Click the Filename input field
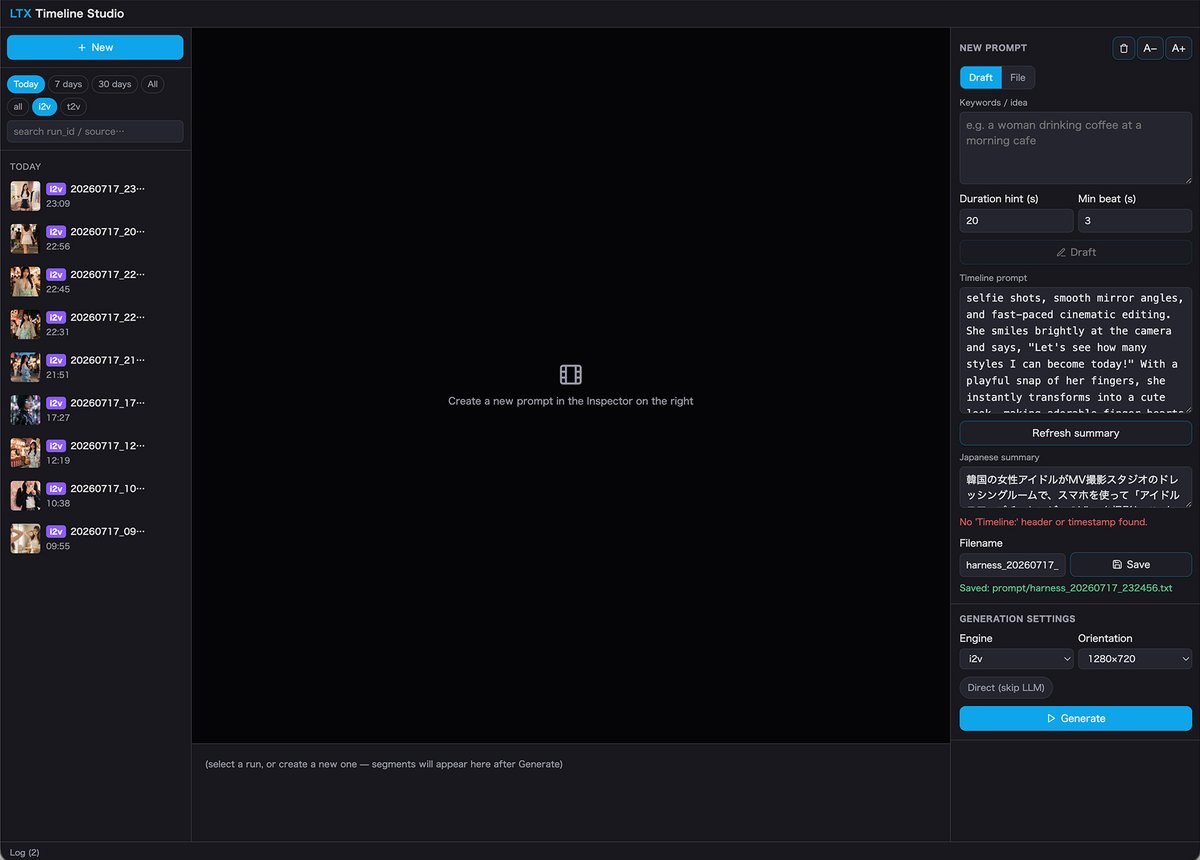This screenshot has width=1200, height=860. [x=1013, y=565]
